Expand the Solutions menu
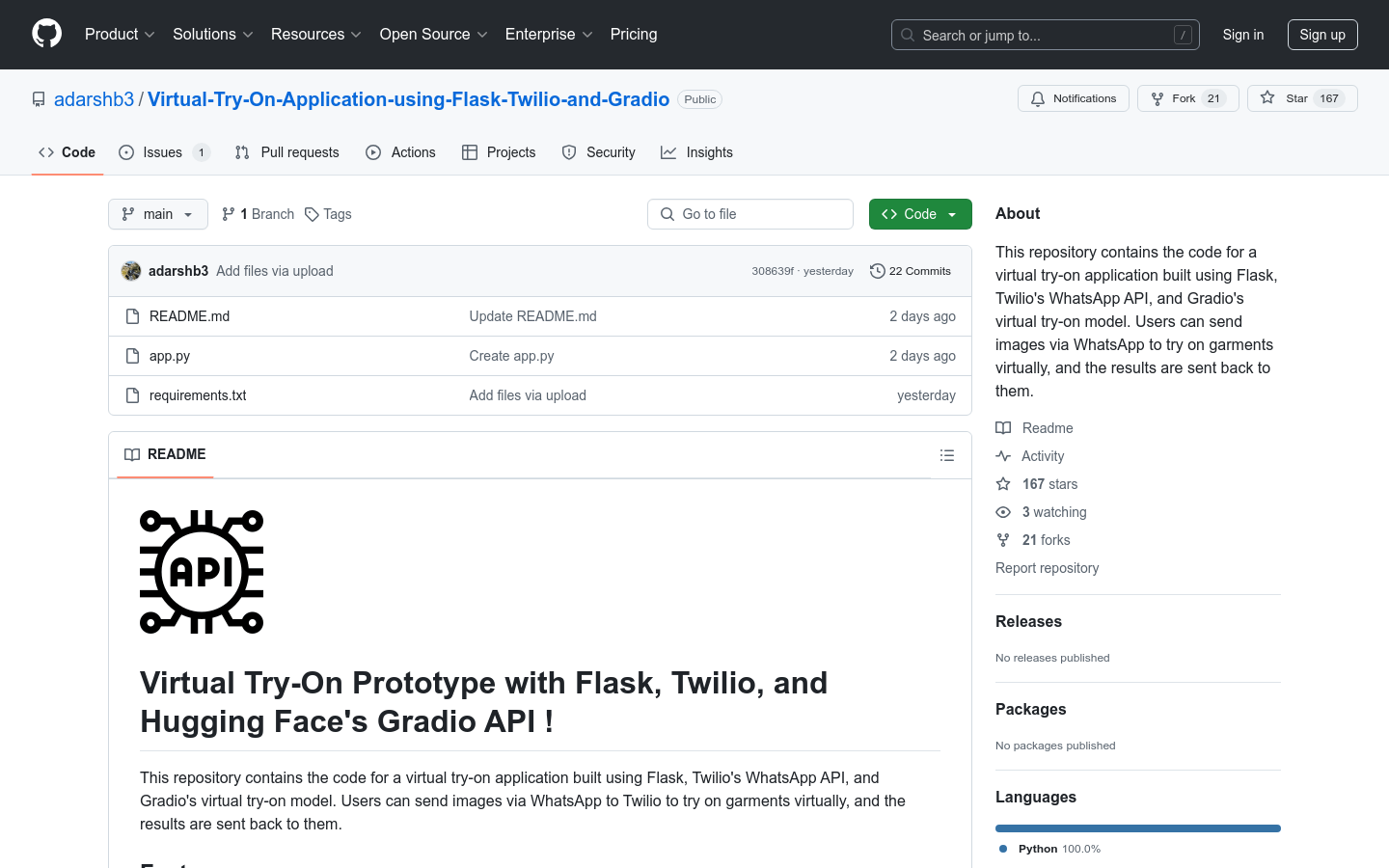The image size is (1389, 868). (x=213, y=35)
